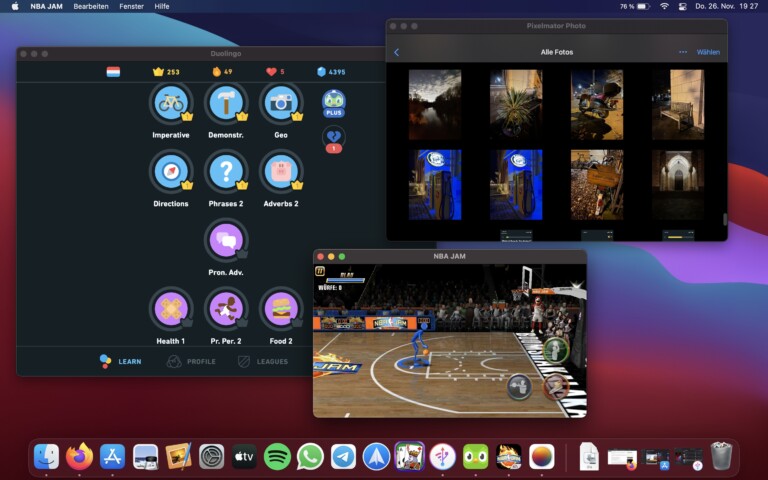Click the Alle Fotos title in Pixelmator Photo
Image resolution: width=768 pixels, height=480 pixels.
tap(556, 52)
